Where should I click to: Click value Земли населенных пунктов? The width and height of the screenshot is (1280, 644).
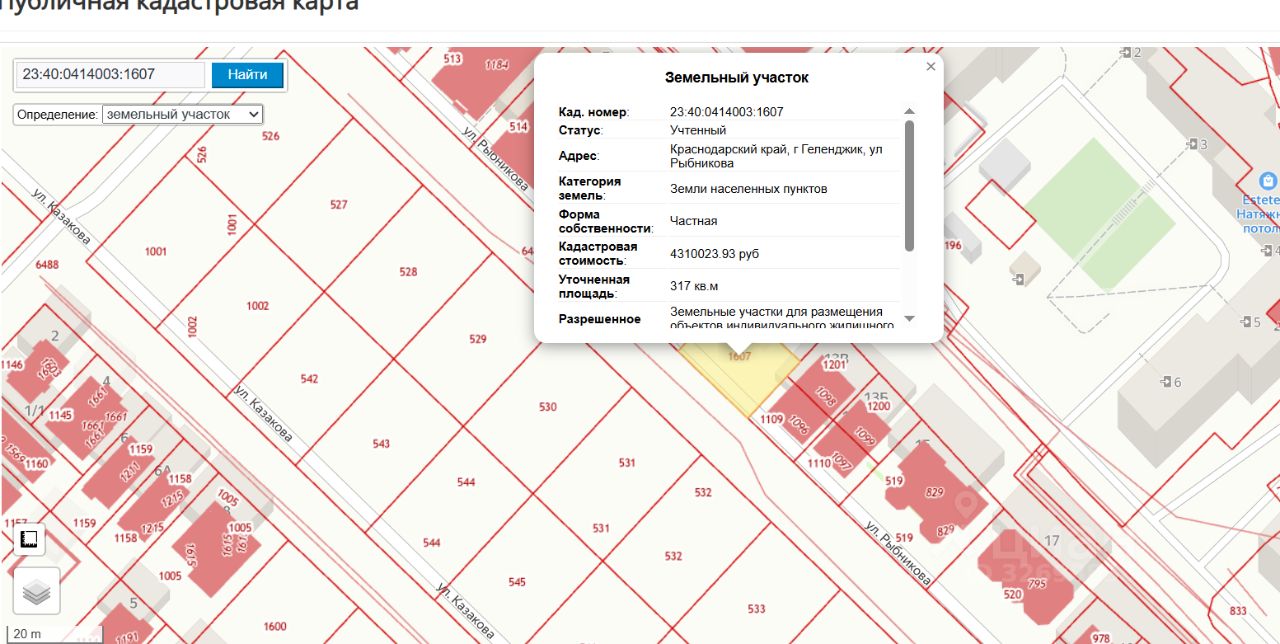[749, 188]
